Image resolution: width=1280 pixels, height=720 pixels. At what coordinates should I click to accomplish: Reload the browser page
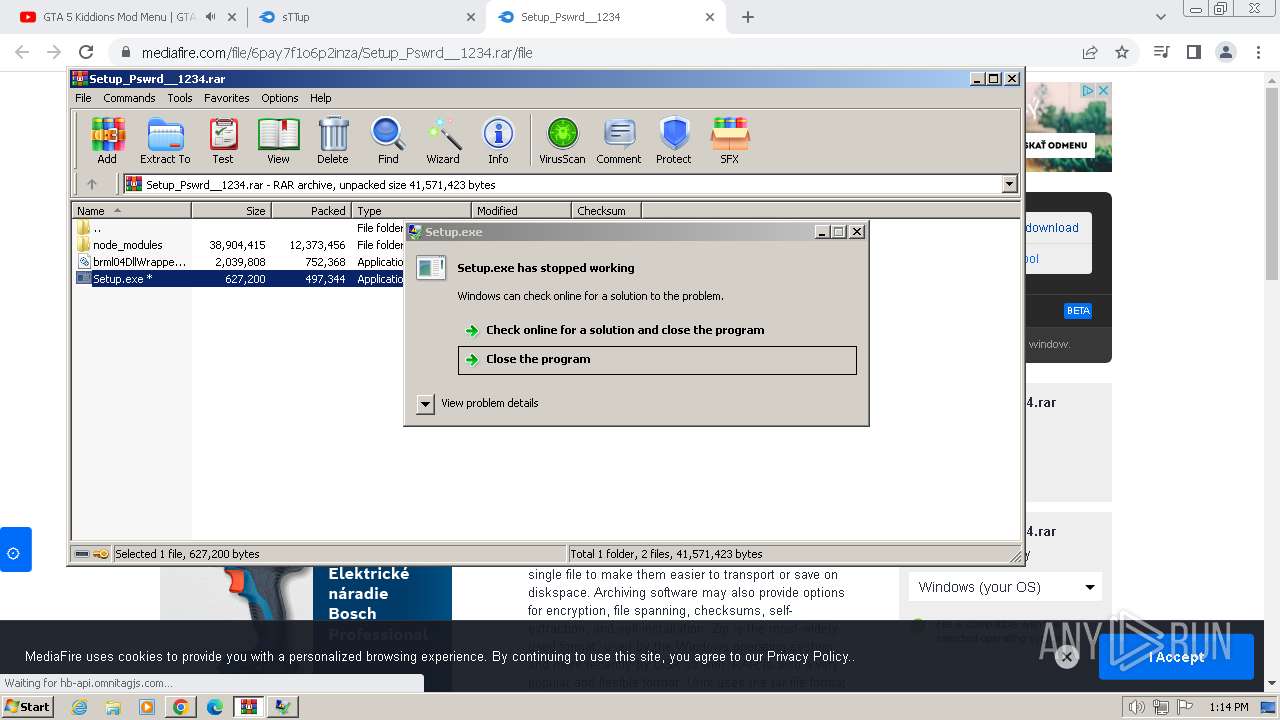pyautogui.click(x=86, y=52)
